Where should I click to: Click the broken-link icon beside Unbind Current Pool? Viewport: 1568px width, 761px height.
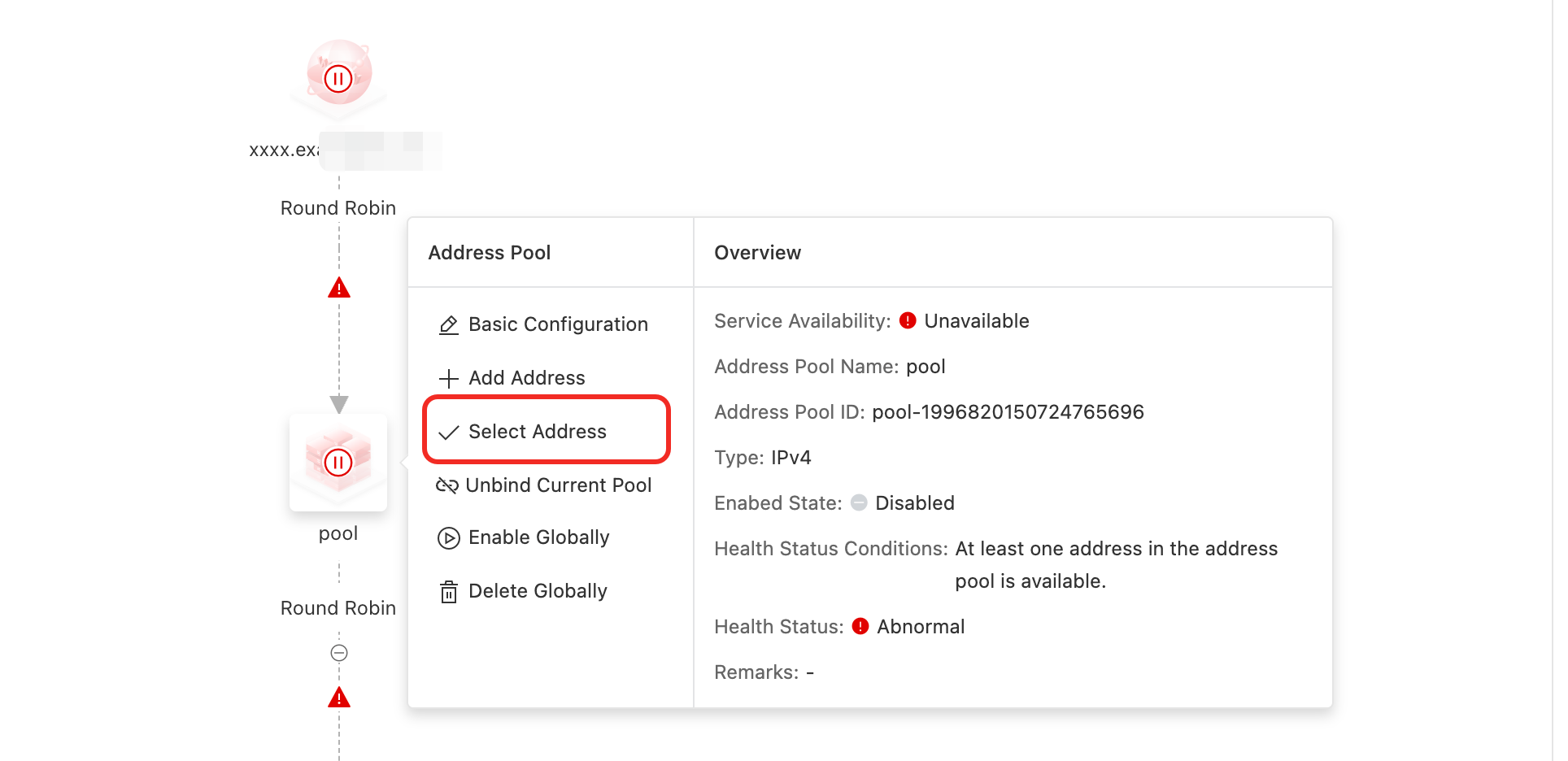[447, 486]
